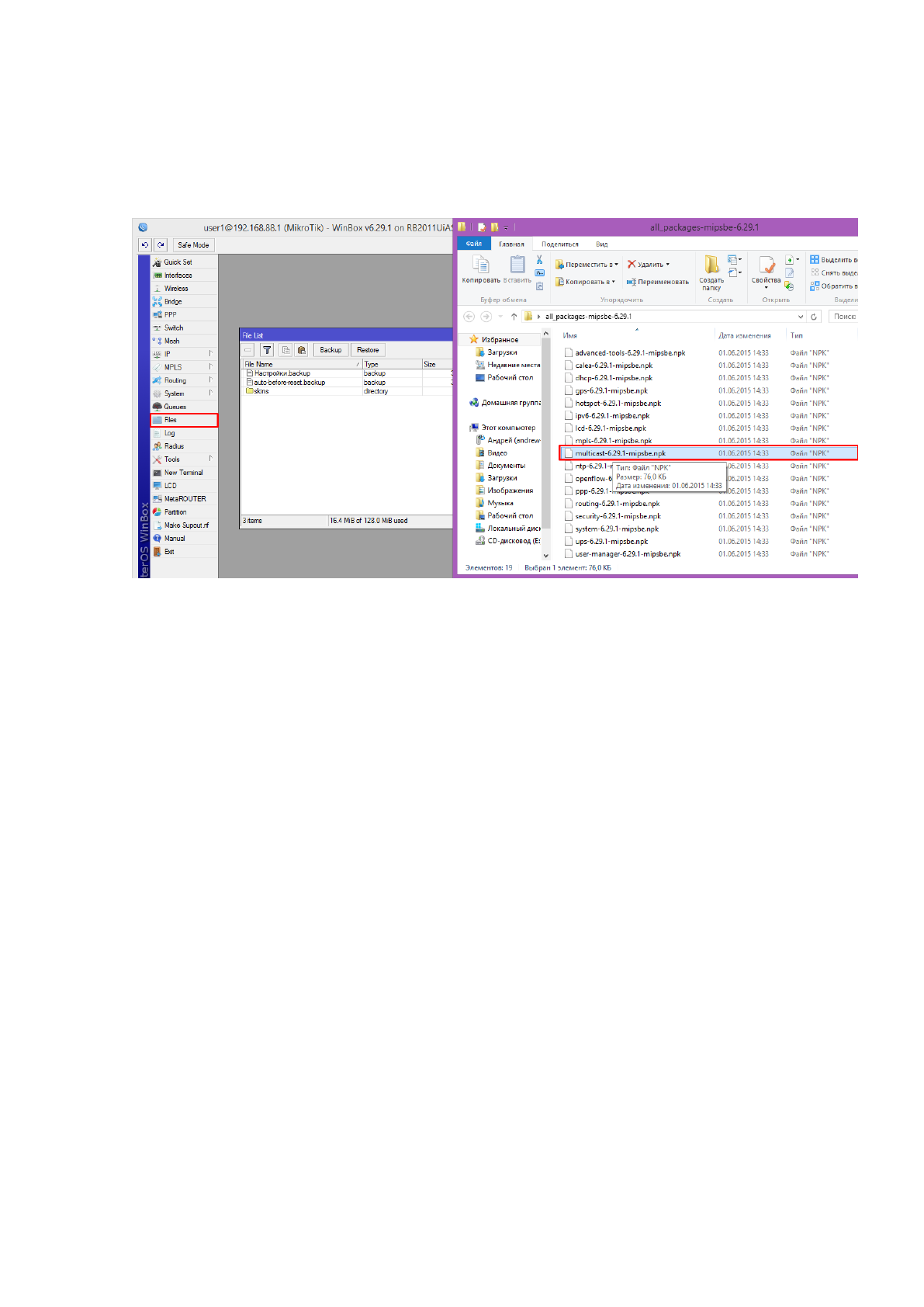Click Обратить выделение in Explorer ribbon

click(834, 286)
